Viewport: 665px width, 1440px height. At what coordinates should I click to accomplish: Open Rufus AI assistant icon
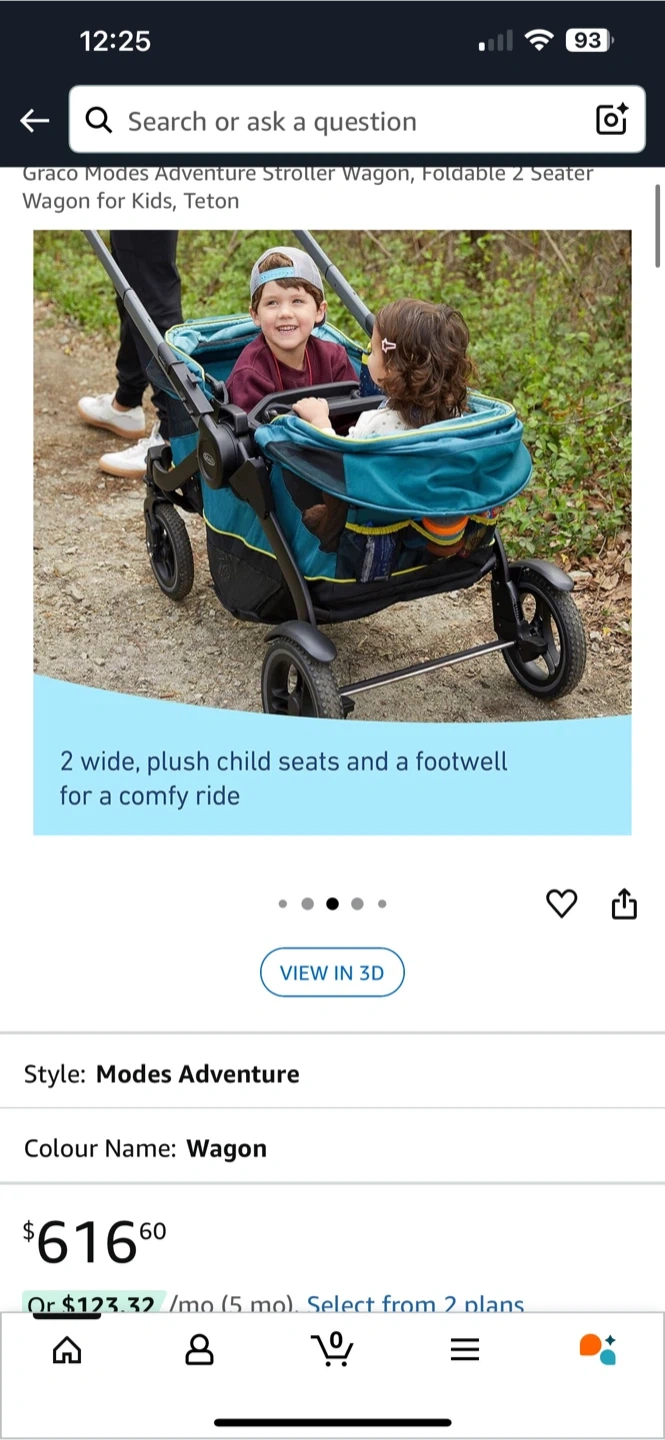pyautogui.click(x=598, y=1349)
